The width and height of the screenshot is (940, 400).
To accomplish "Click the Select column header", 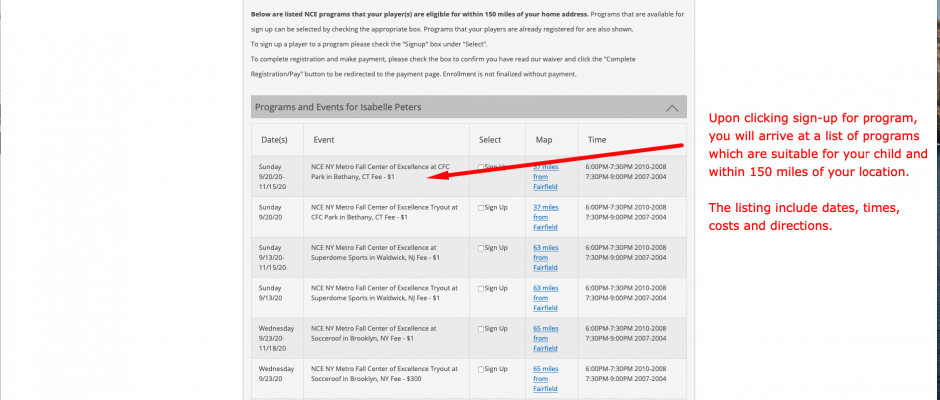I will click(490, 140).
